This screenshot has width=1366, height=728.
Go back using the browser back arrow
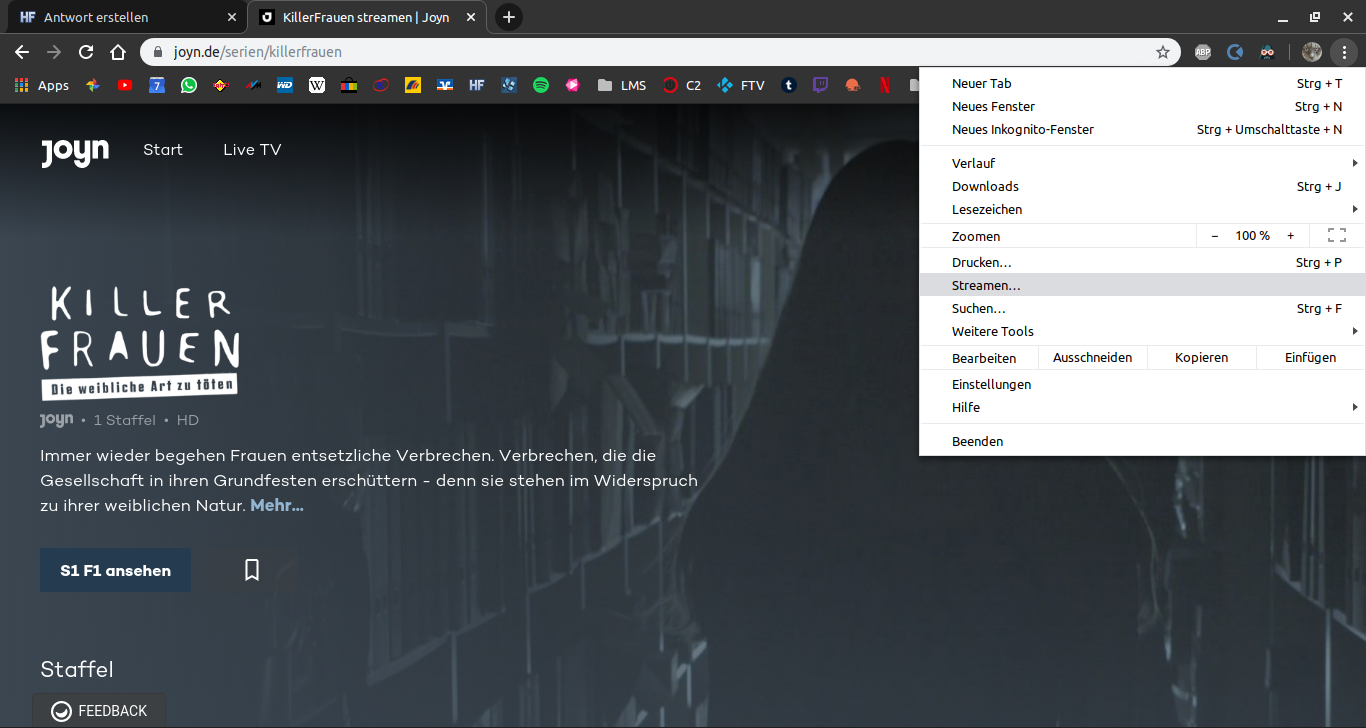[22, 52]
